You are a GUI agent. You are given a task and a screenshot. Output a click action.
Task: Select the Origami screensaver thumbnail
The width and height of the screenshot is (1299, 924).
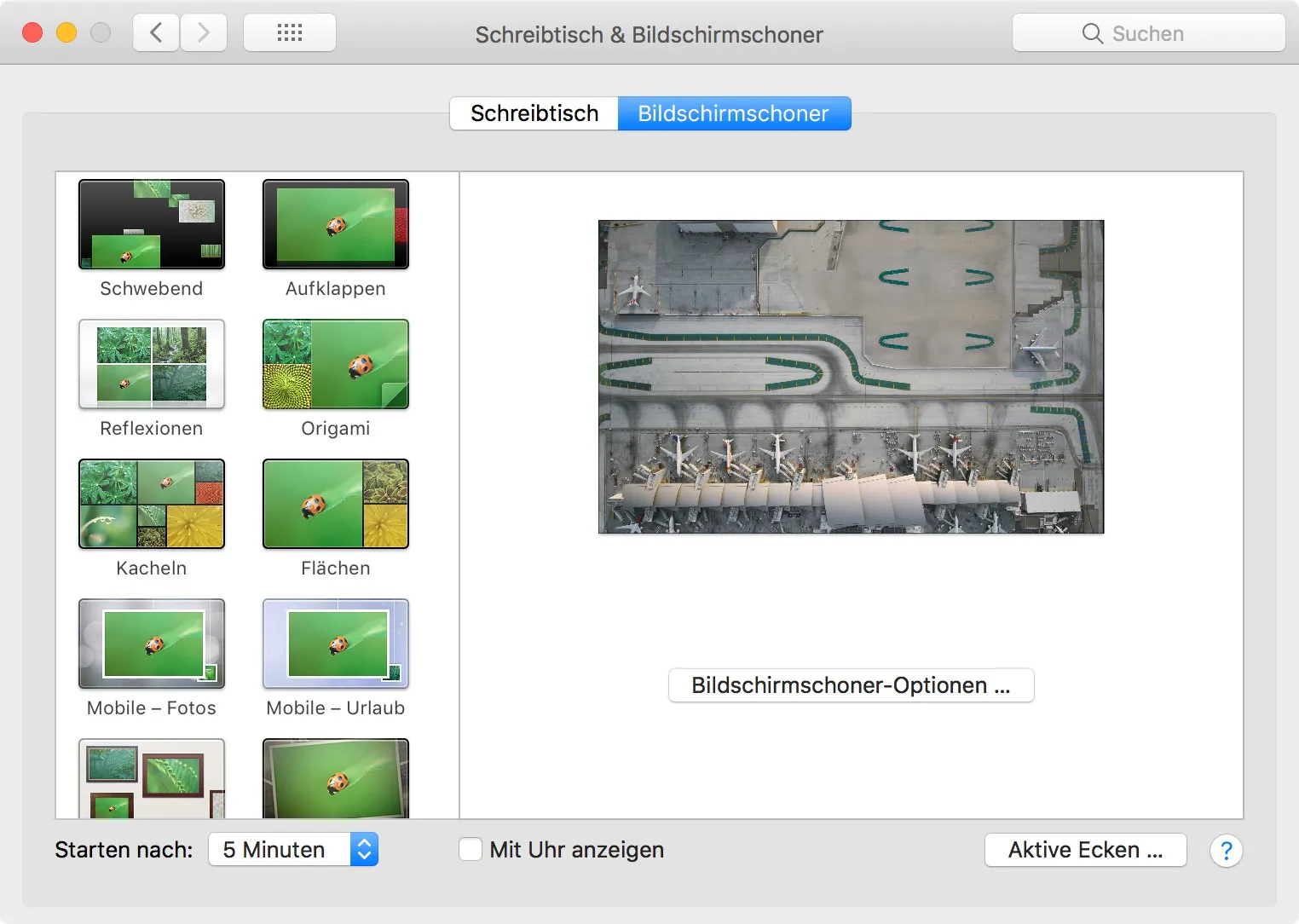click(x=336, y=364)
